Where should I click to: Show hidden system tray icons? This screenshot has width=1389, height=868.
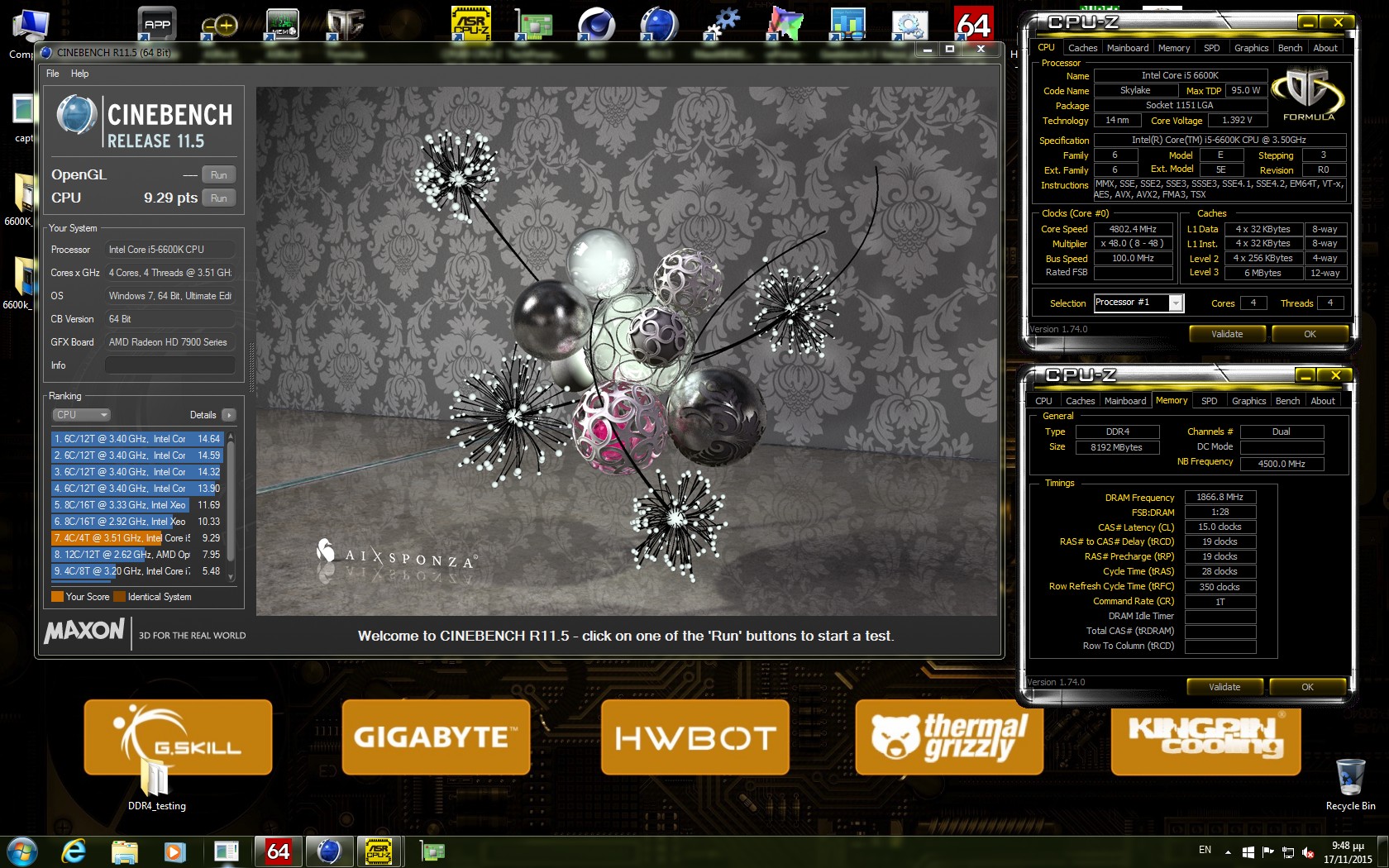coord(1228,851)
